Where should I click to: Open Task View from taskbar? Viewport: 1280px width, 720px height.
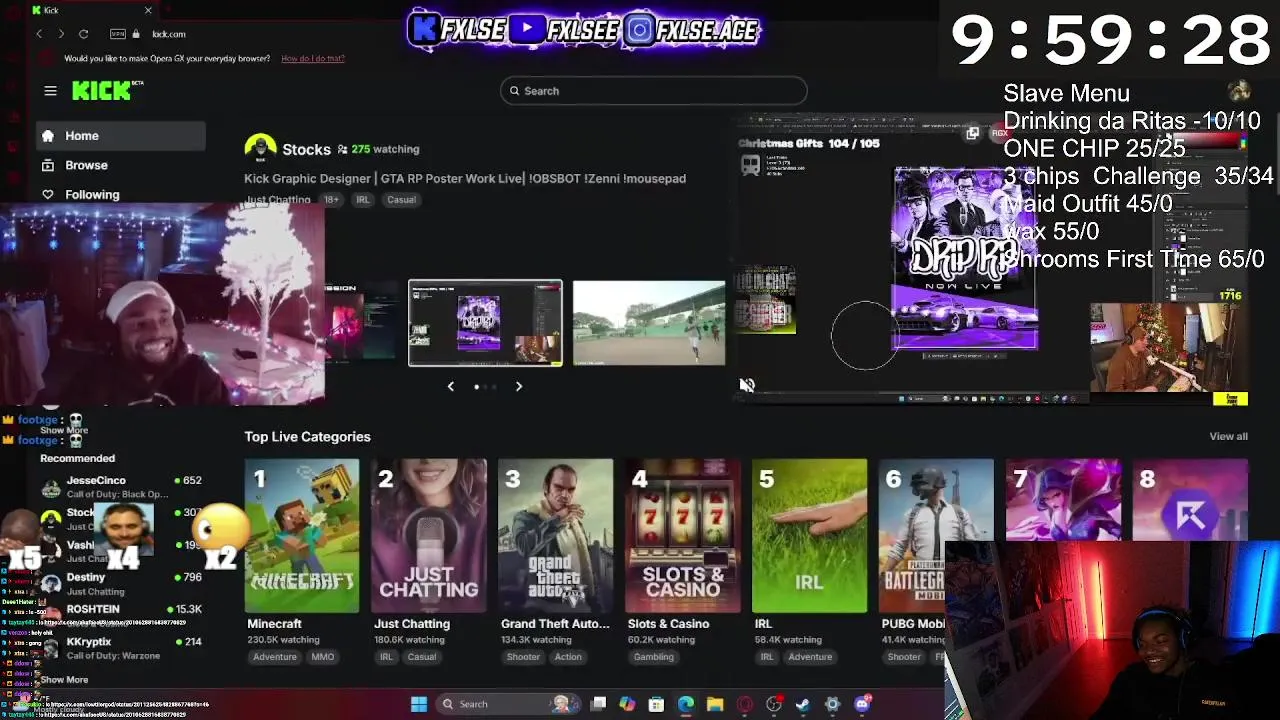pyautogui.click(x=598, y=704)
